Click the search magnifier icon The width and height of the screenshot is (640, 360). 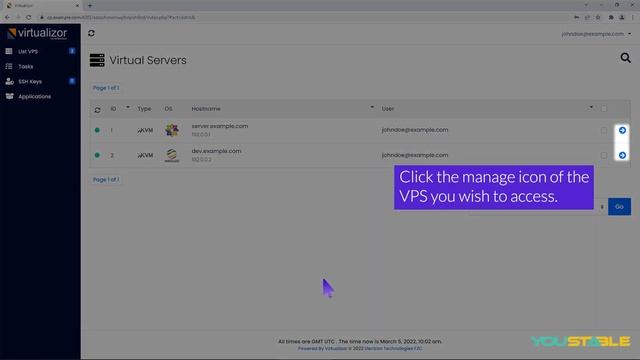[625, 58]
